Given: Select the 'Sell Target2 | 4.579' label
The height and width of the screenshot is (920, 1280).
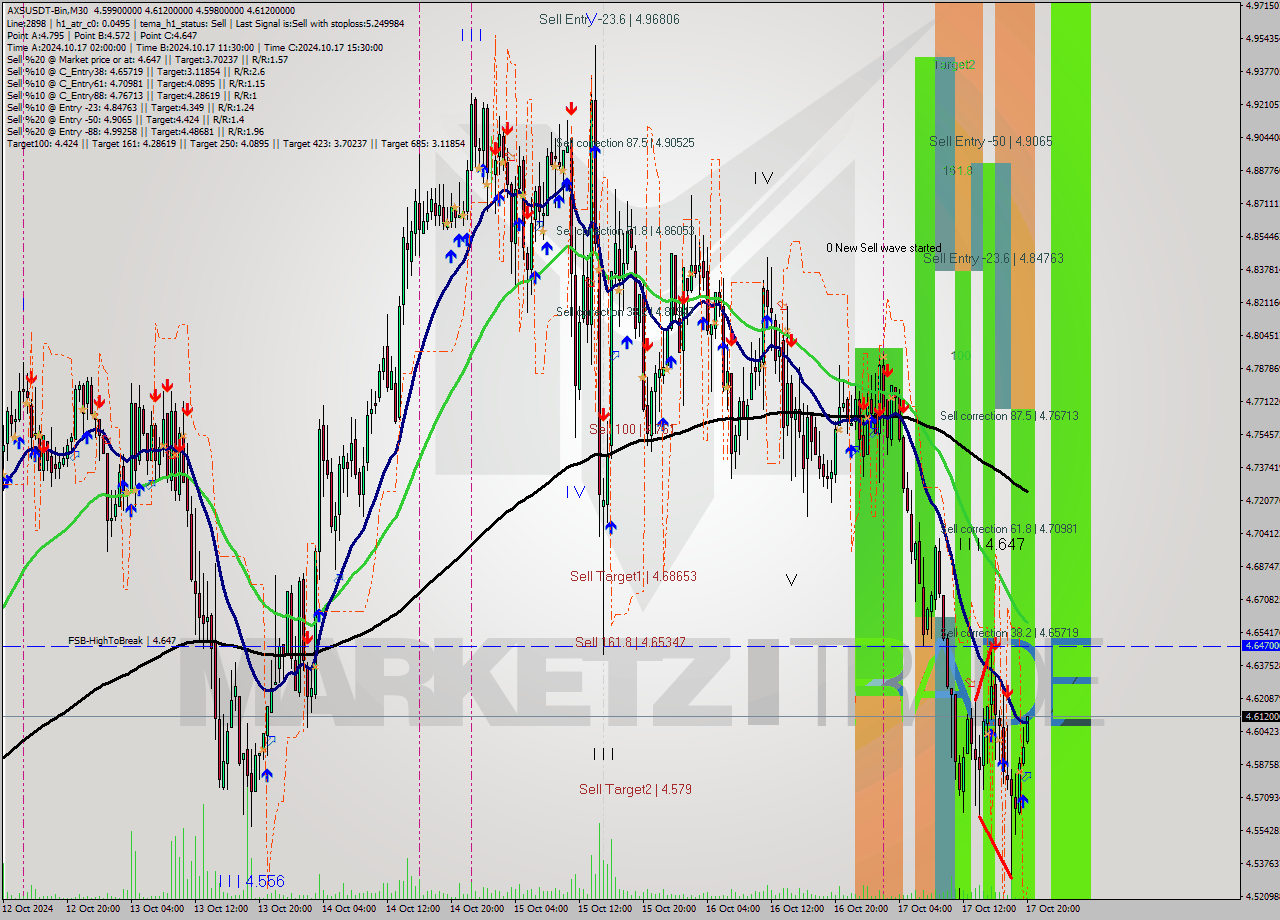Looking at the screenshot, I should [635, 789].
